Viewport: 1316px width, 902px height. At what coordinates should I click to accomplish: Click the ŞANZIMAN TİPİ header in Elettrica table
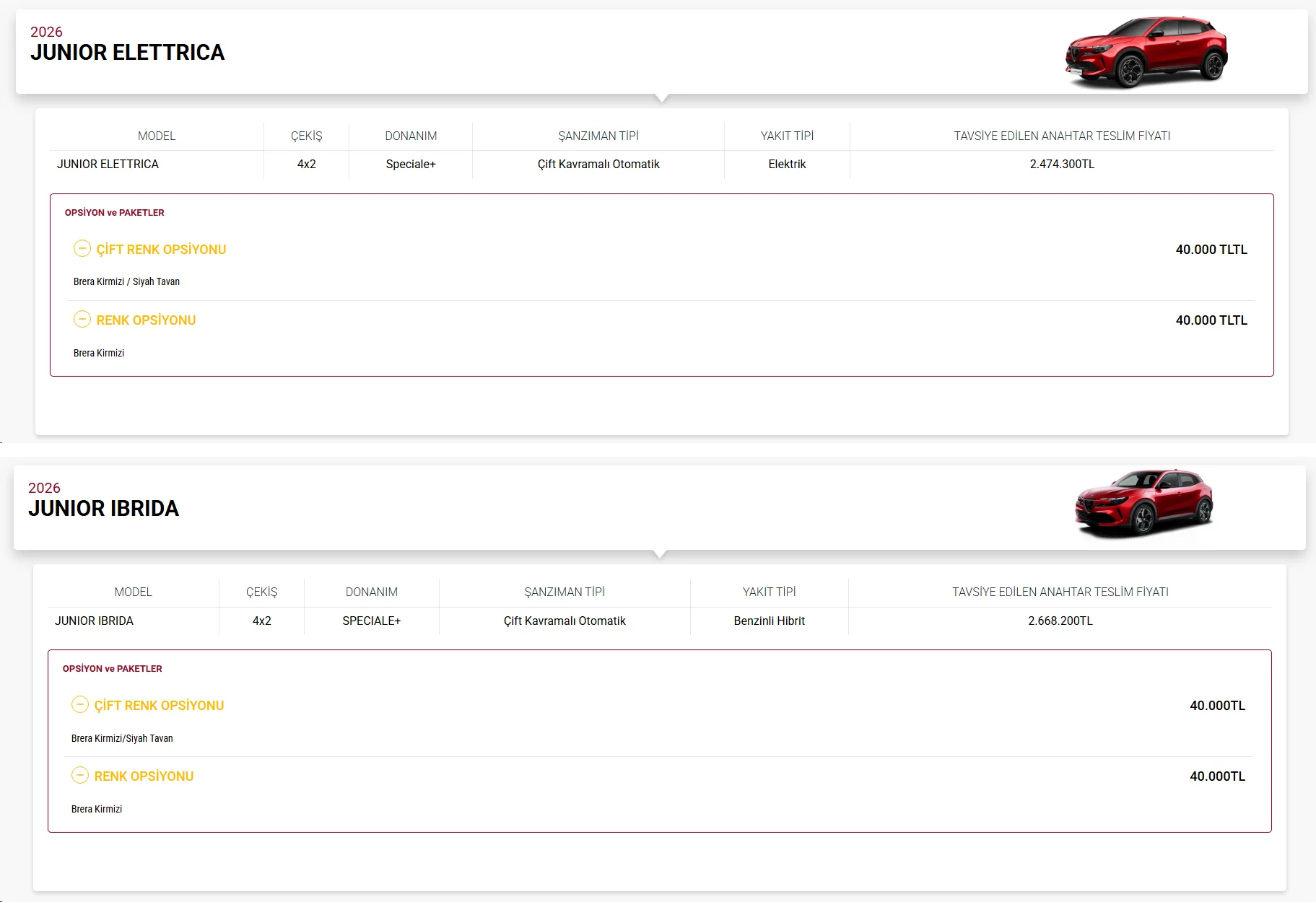click(598, 136)
